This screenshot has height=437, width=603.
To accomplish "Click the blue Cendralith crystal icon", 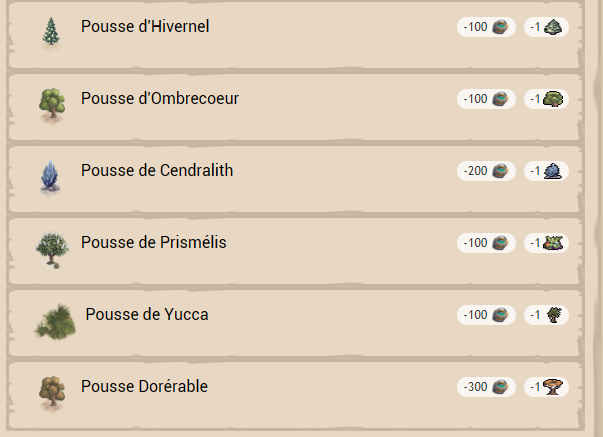I will [x=51, y=175].
